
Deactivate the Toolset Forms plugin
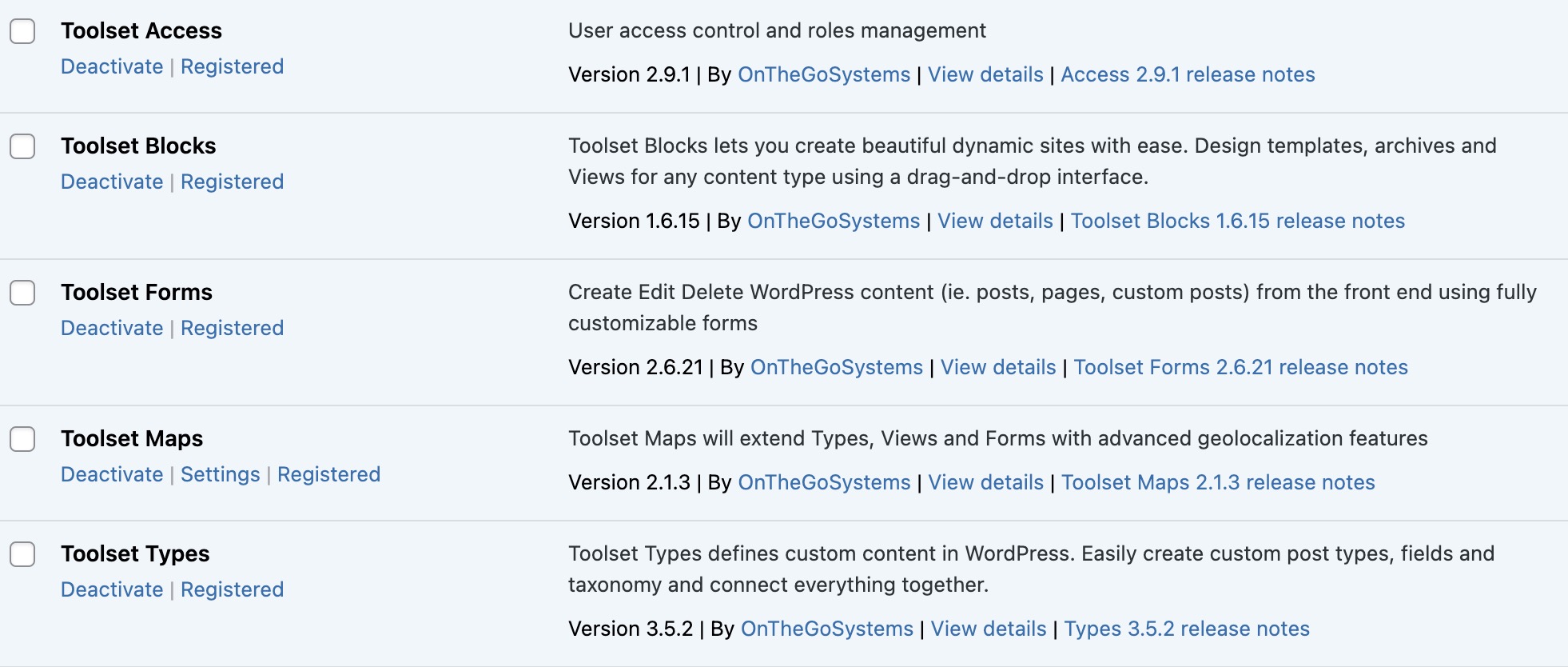tap(112, 328)
